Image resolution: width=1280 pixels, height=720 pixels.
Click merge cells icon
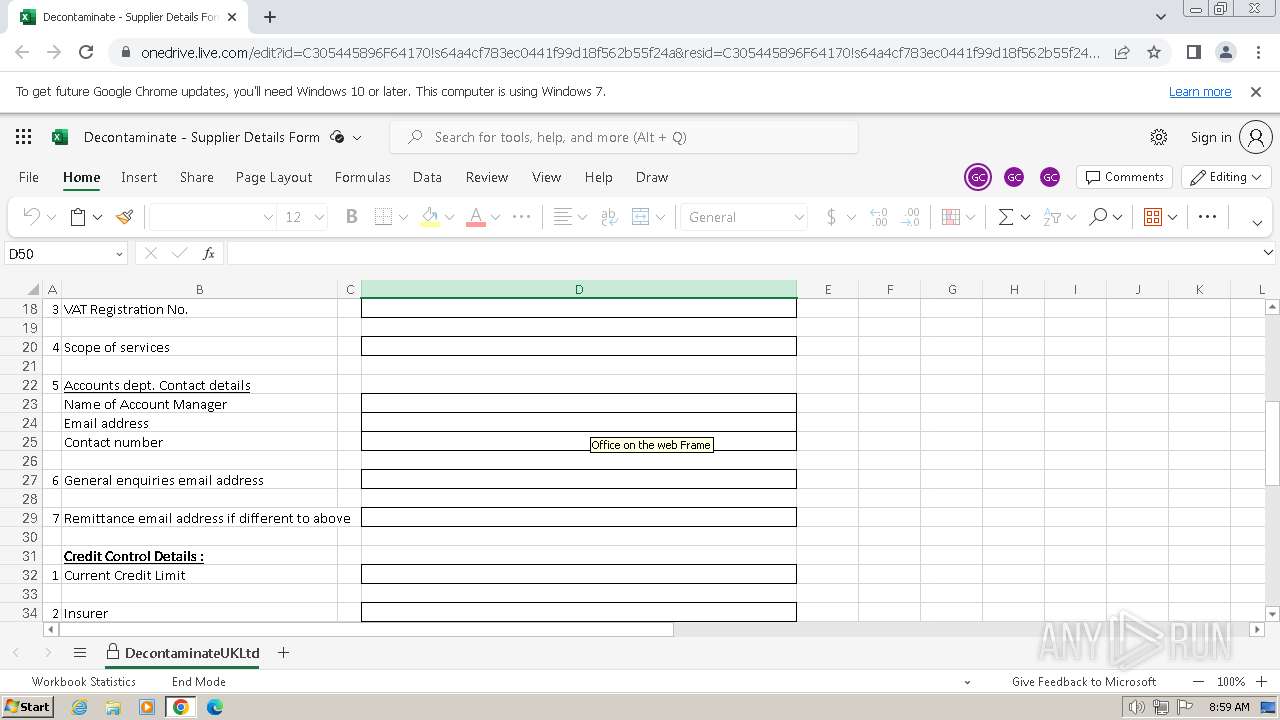coord(641,217)
